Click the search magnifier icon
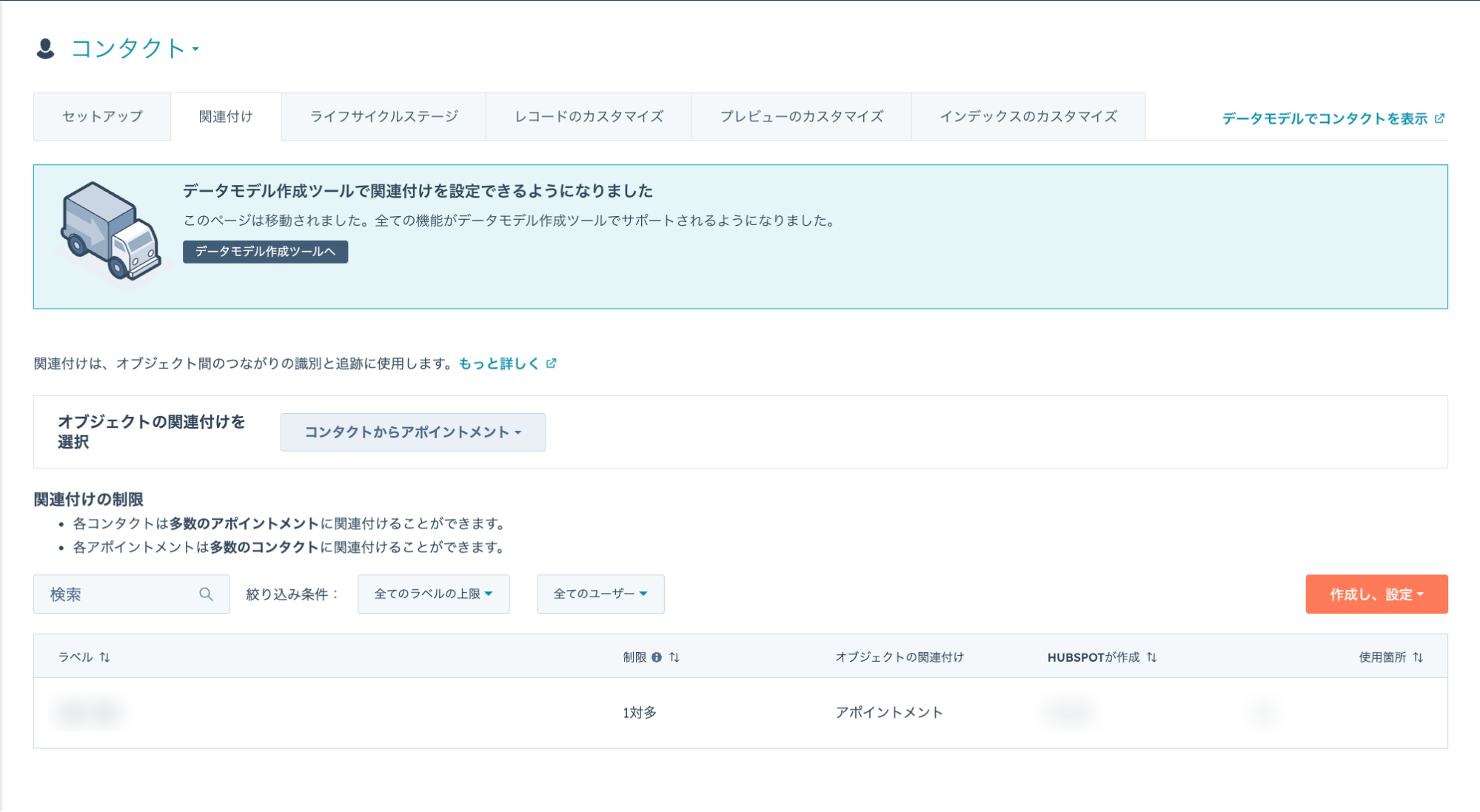1480x812 pixels. click(206, 594)
